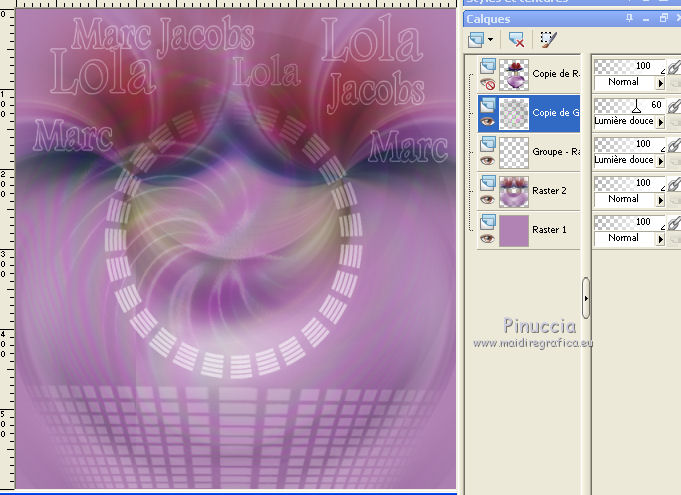The height and width of the screenshot is (495, 681).
Task: Hide the Copie de G layer
Action: click(x=488, y=122)
